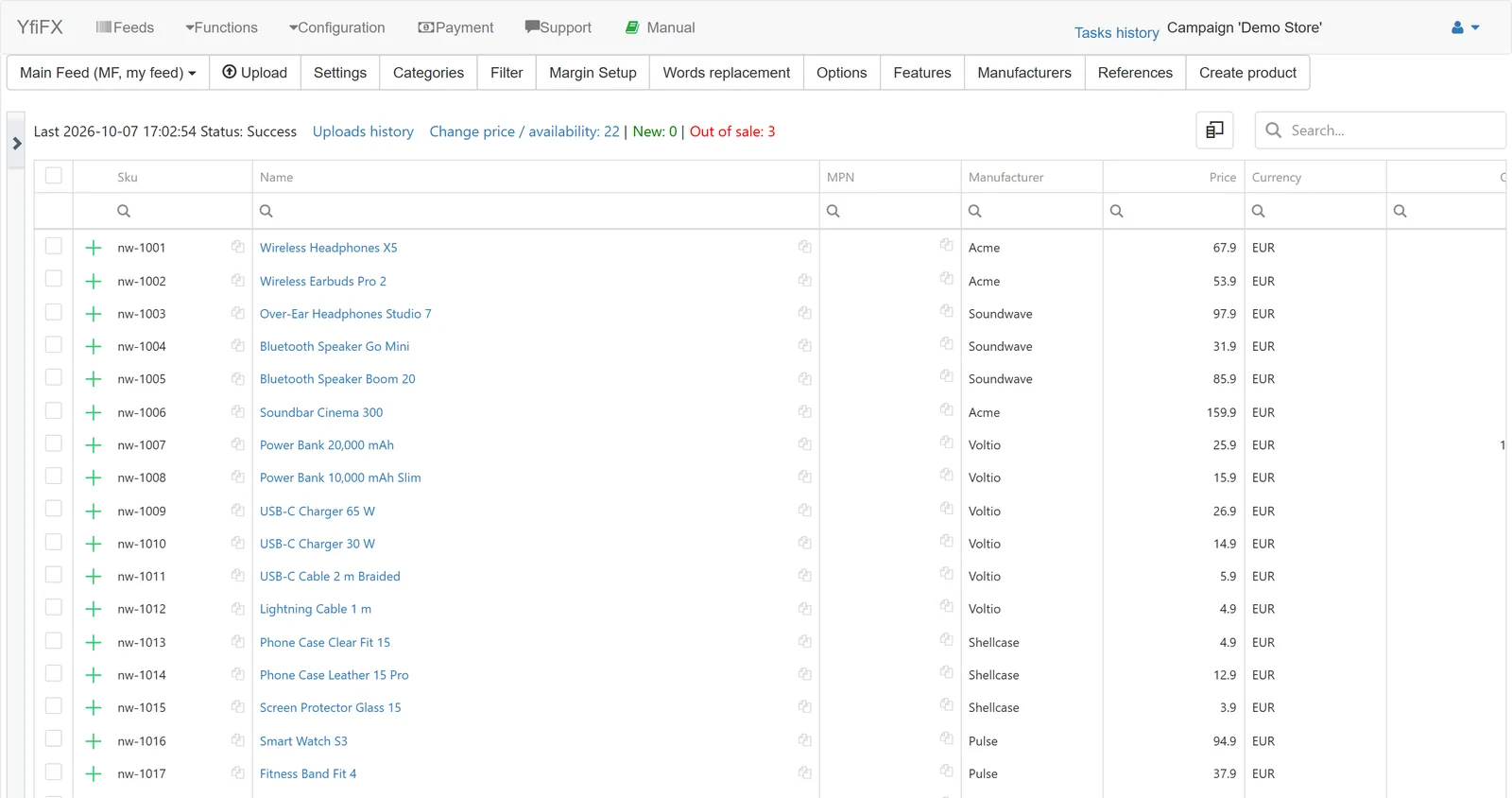Open the Functions dropdown menu
Image resolution: width=1512 pixels, height=798 pixels.
pyautogui.click(x=221, y=27)
